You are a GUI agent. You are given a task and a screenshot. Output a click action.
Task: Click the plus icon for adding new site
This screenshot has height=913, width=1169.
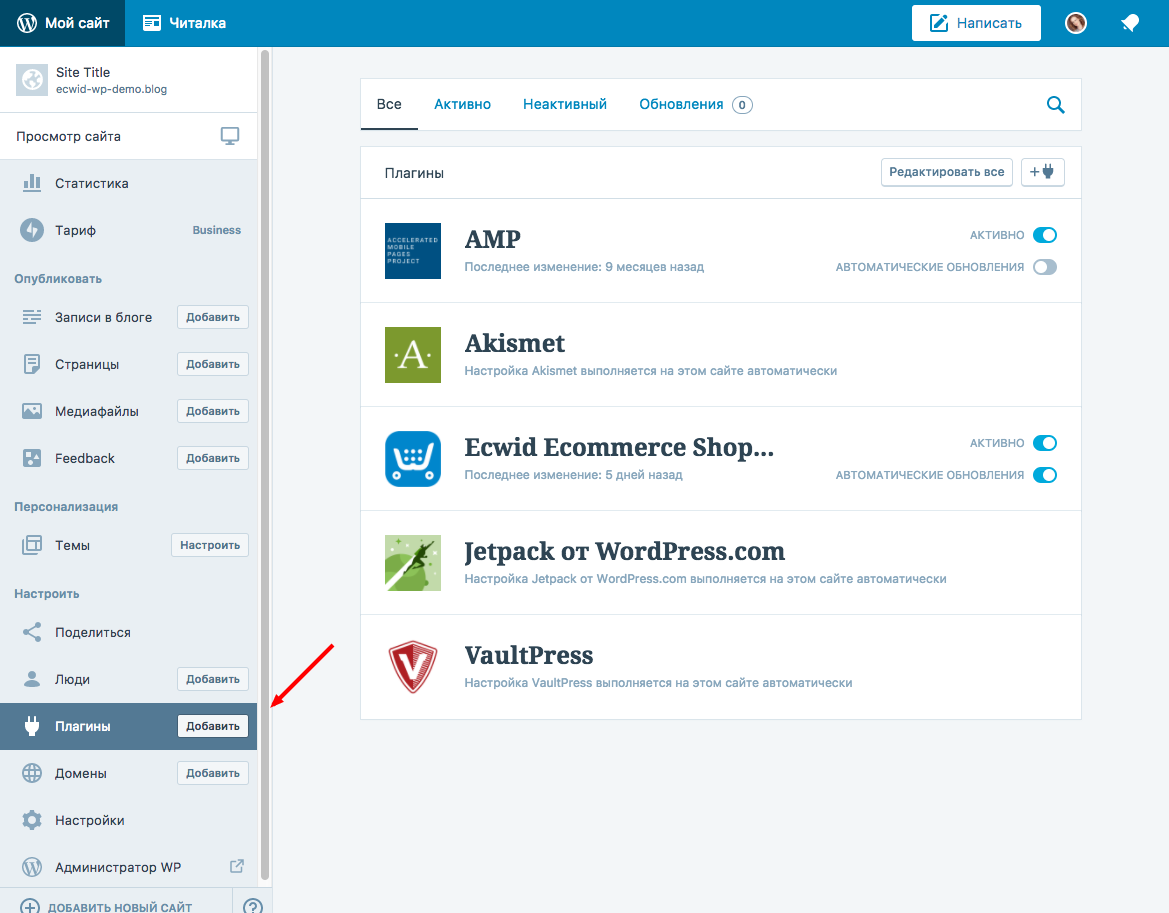coord(30,906)
